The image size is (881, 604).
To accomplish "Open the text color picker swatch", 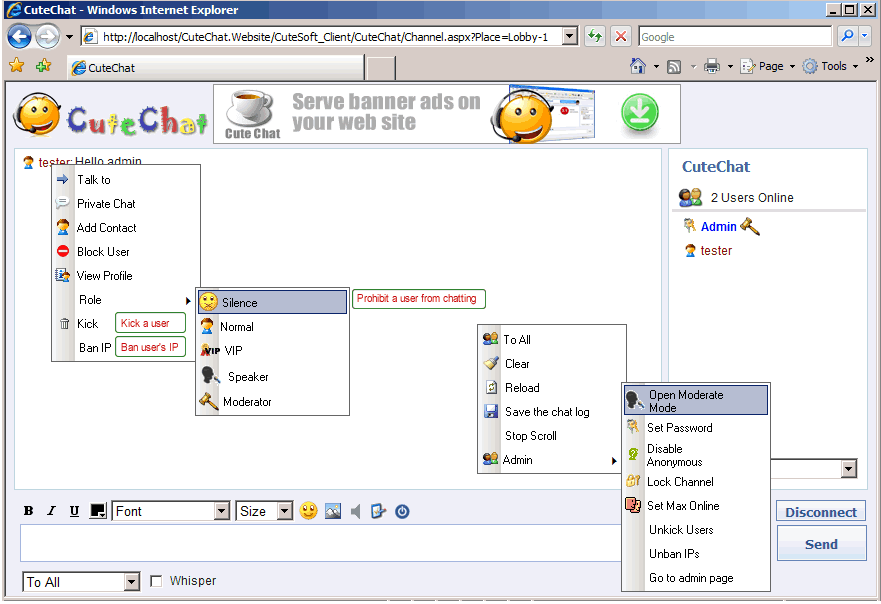I will tap(98, 511).
